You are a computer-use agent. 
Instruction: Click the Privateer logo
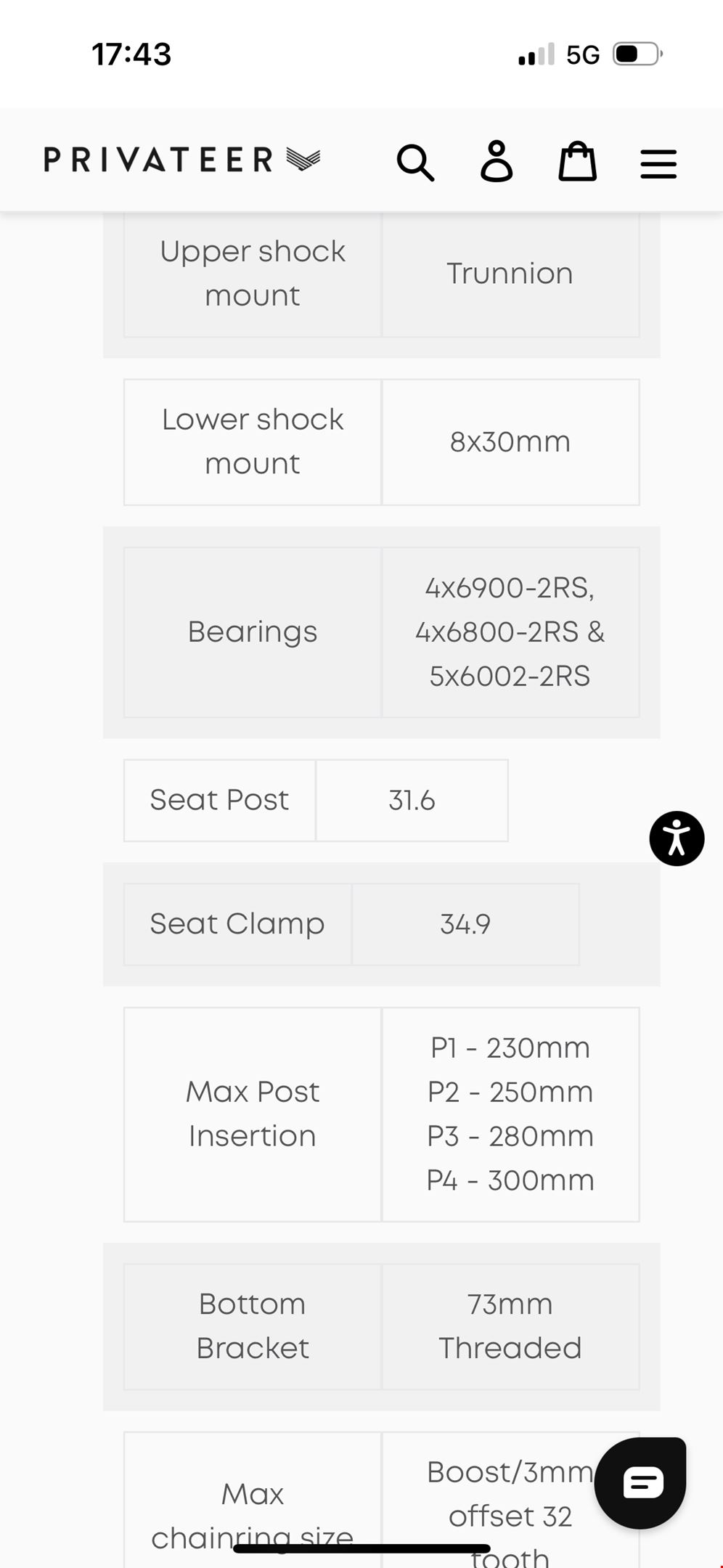(181, 160)
